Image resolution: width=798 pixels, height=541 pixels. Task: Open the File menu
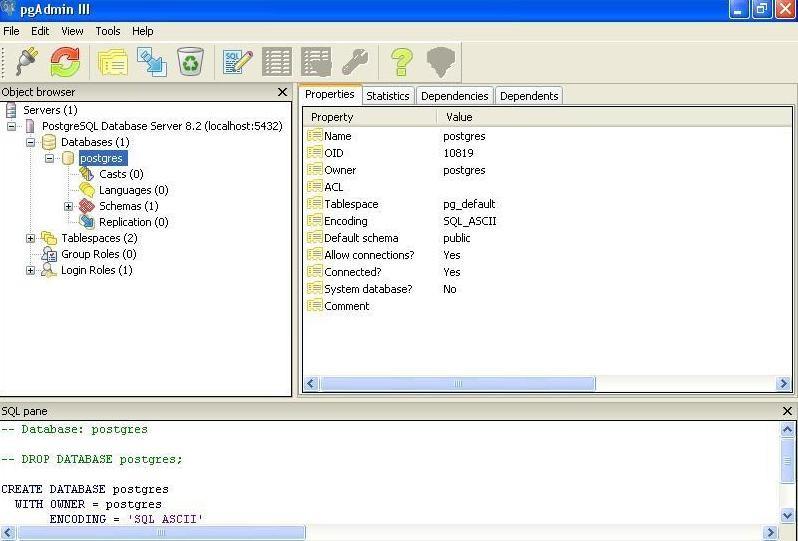pos(11,31)
